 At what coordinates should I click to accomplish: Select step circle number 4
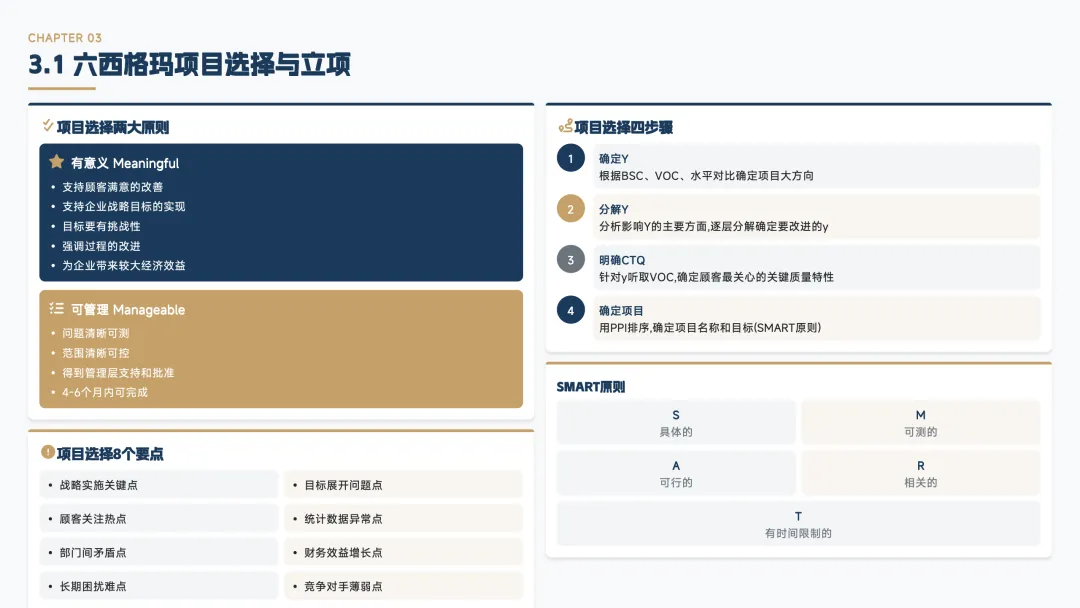coord(570,310)
